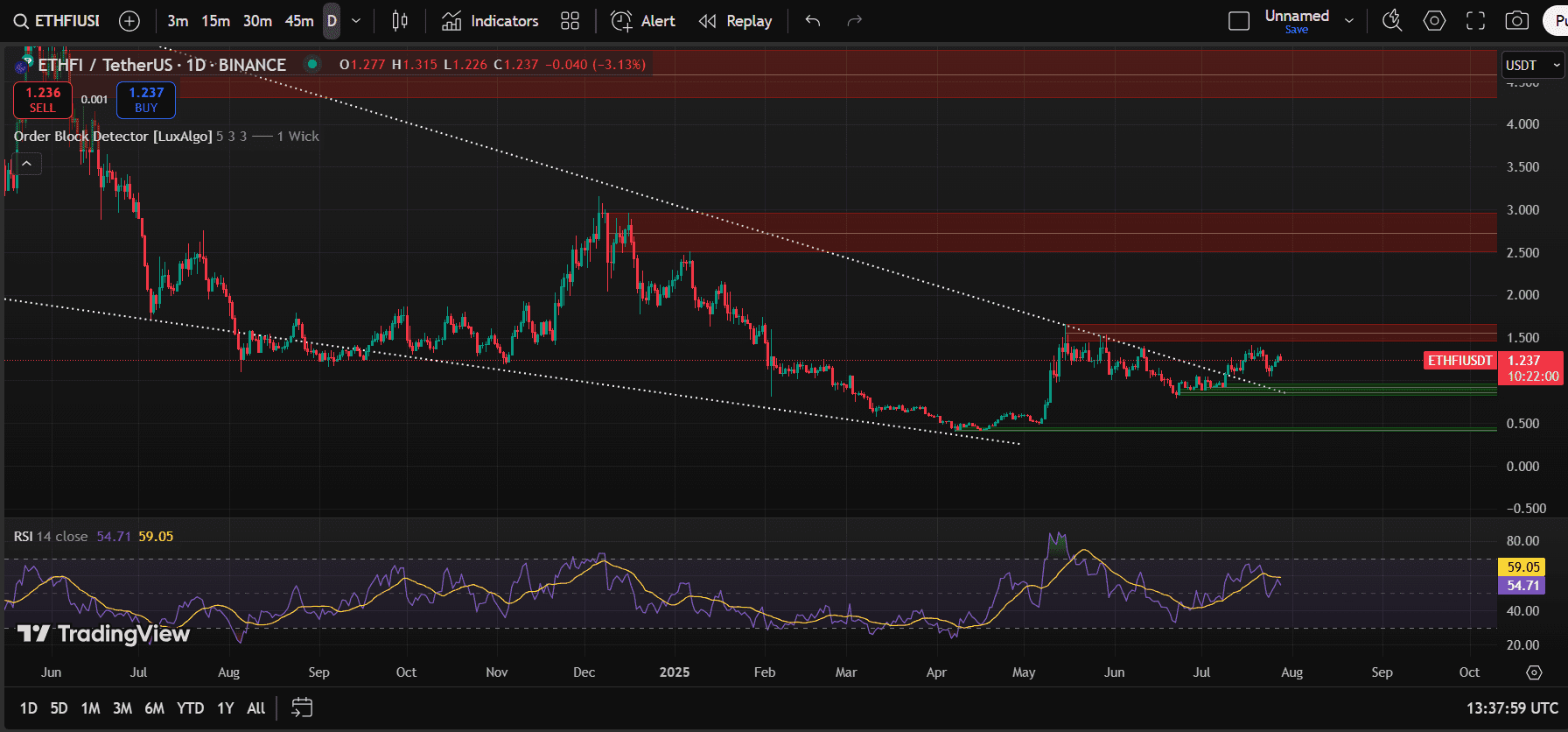
Task: Open the layout templates grid icon
Action: 570,21
